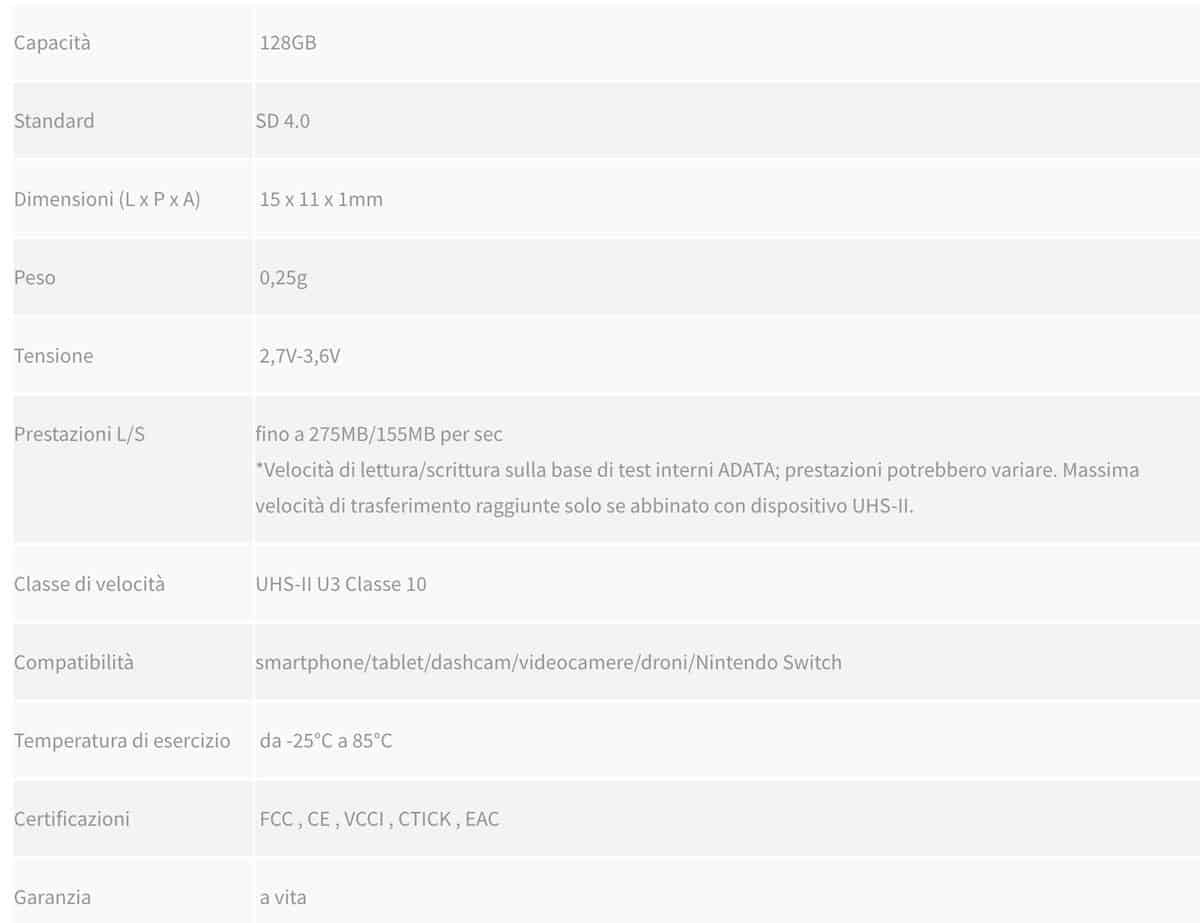Click the Classe di velocità label

point(89,584)
